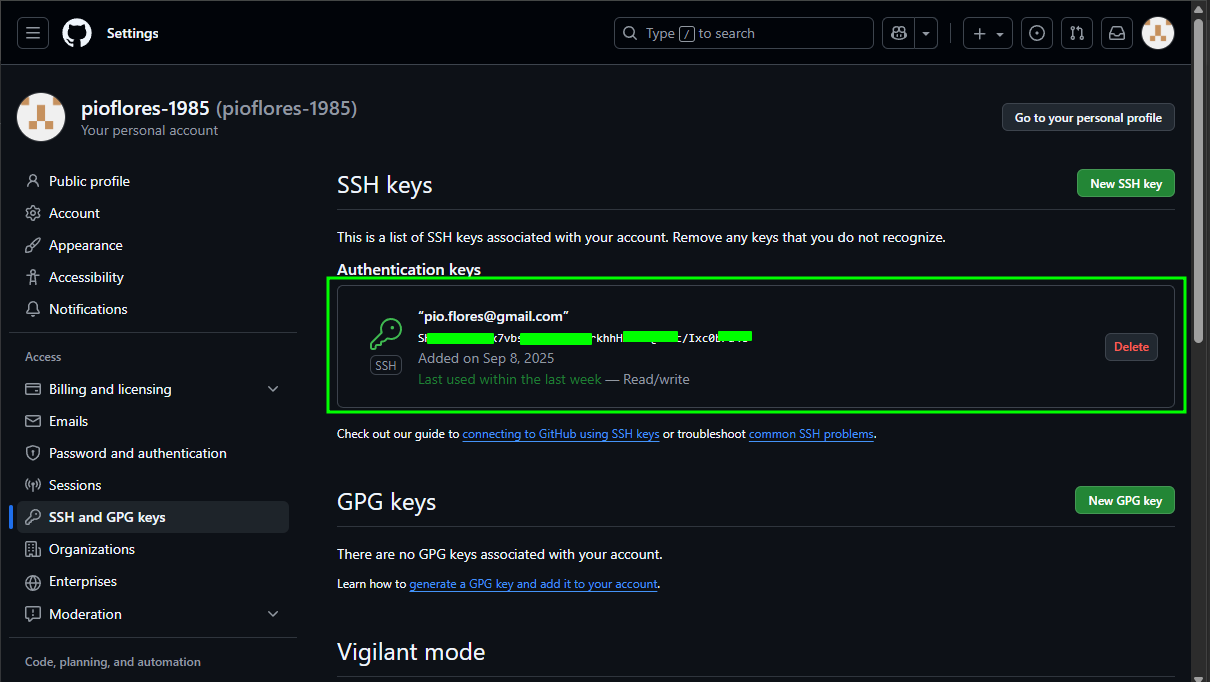This screenshot has width=1210, height=682.
Task: Open the Create new plus dropdown
Action: (x=987, y=33)
